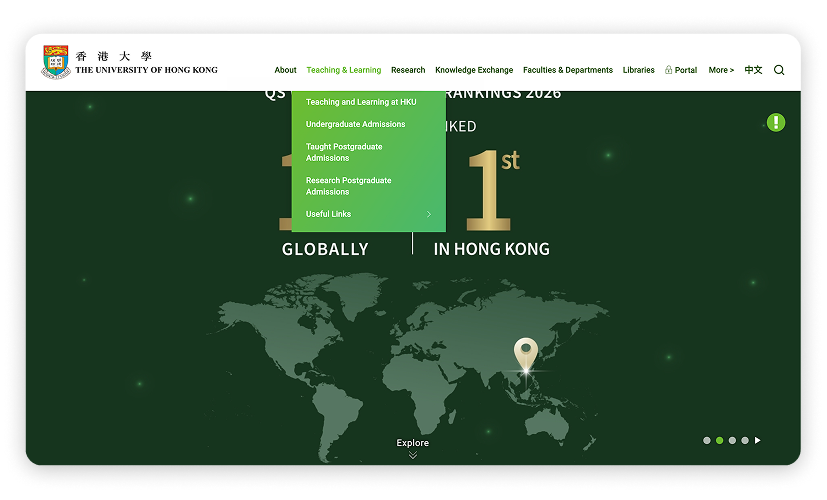
Task: Click the search magnifier icon
Action: coord(779,70)
